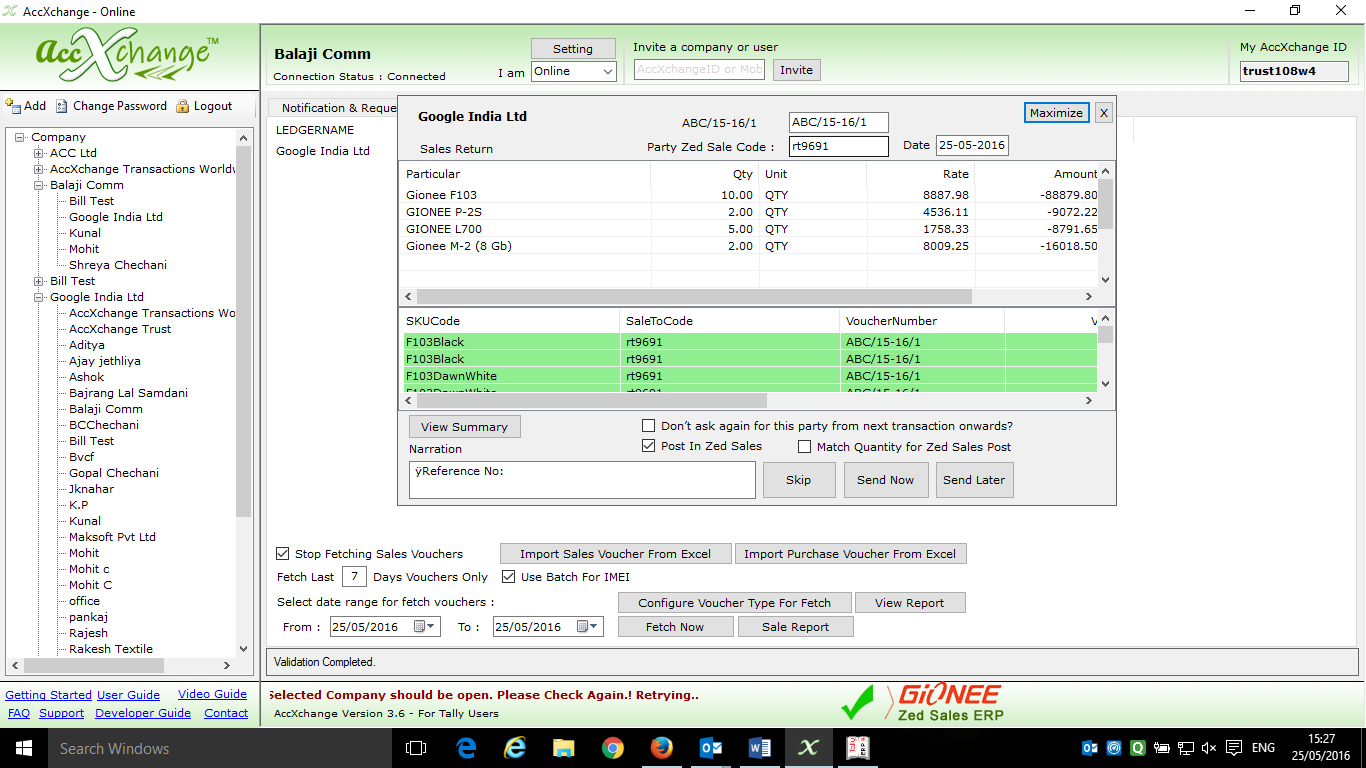Screen dimensions: 1366x768
Task: Launch Internet Explorer from the taskbar
Action: click(515, 748)
